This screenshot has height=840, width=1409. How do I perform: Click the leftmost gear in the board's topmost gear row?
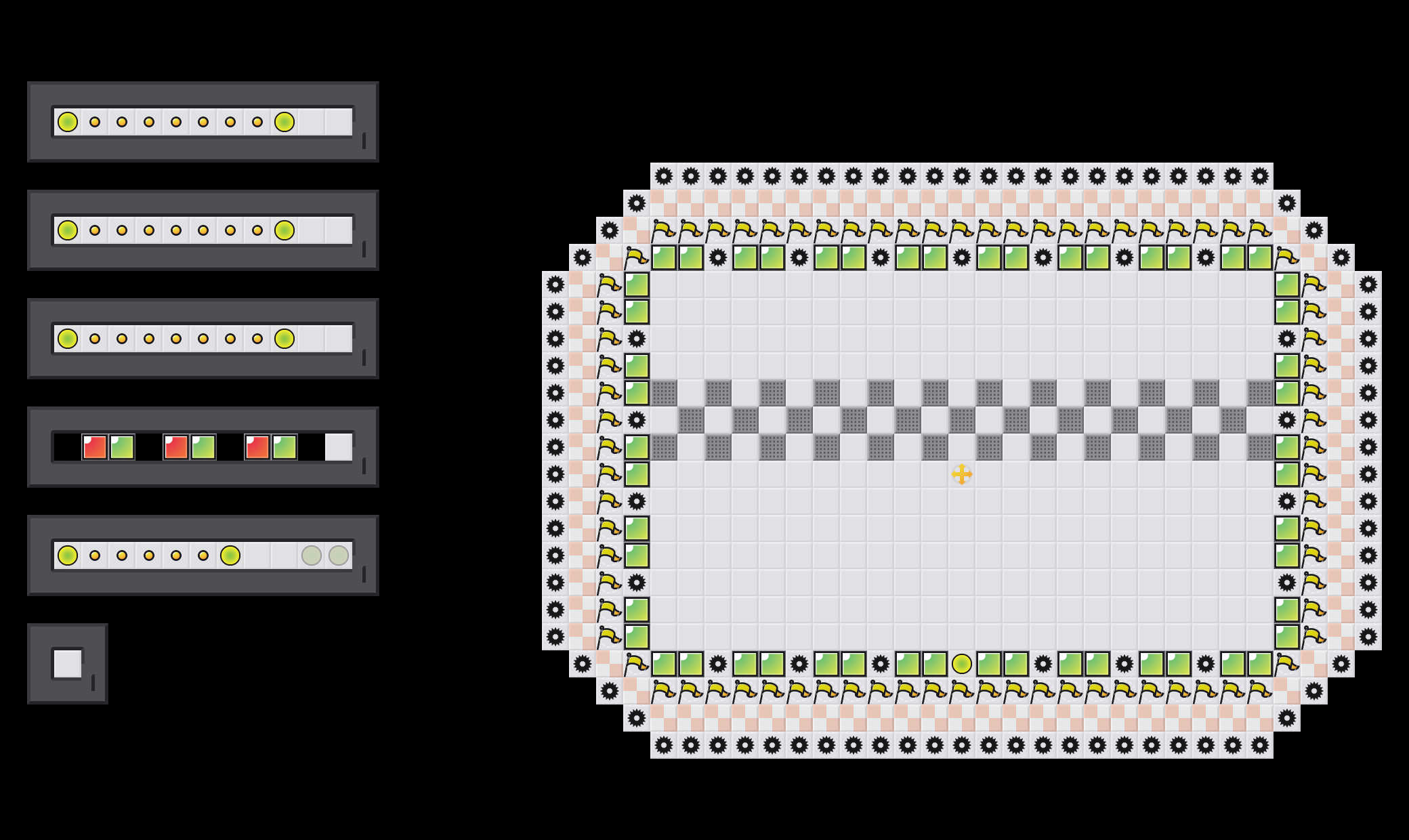pos(664,176)
